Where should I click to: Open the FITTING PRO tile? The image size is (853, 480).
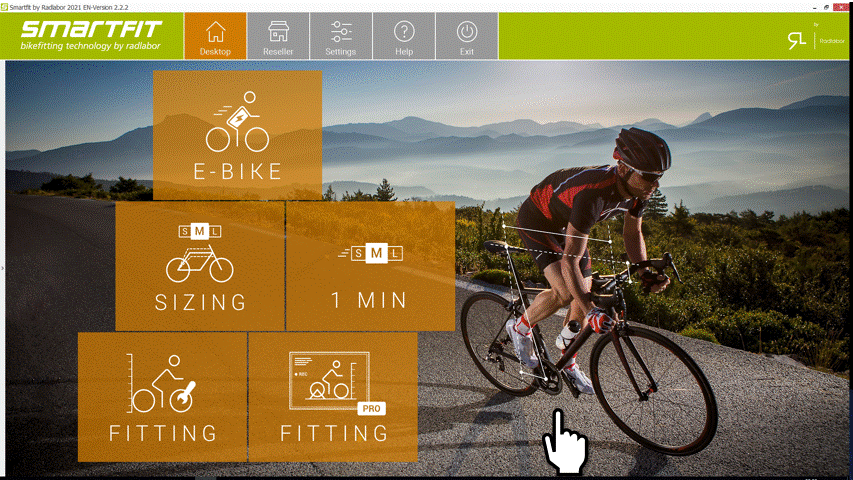point(333,397)
